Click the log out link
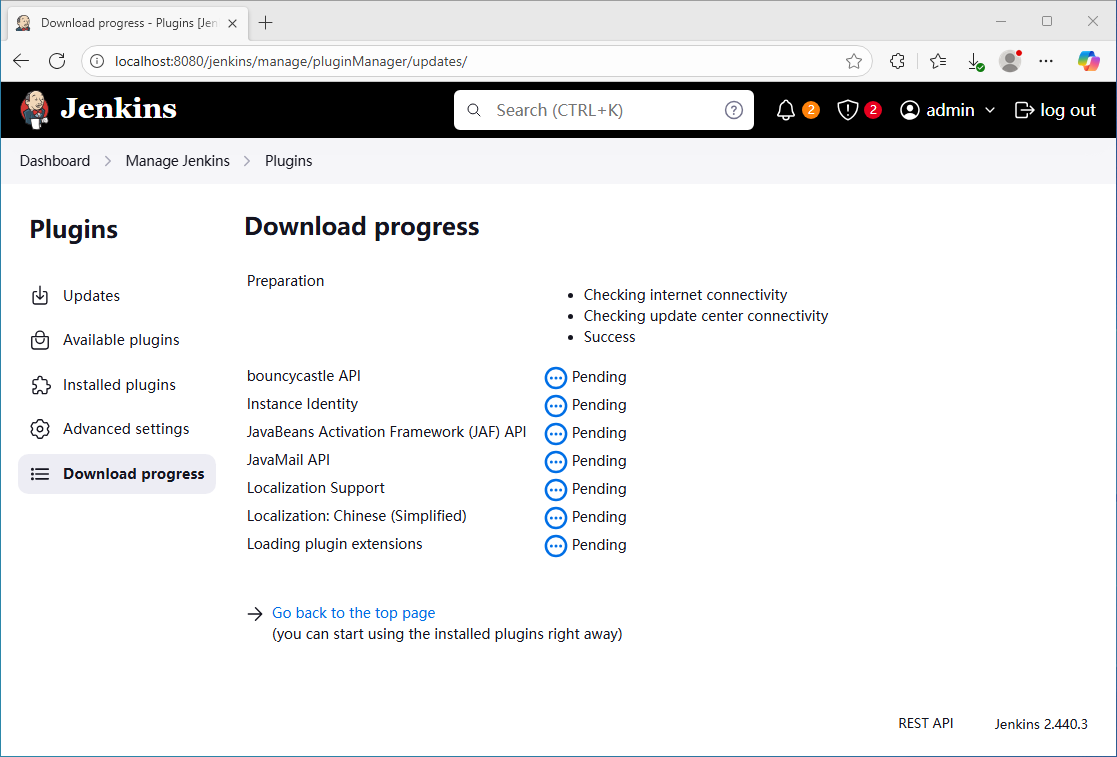Screen dimensions: 1117x757 1055,110
